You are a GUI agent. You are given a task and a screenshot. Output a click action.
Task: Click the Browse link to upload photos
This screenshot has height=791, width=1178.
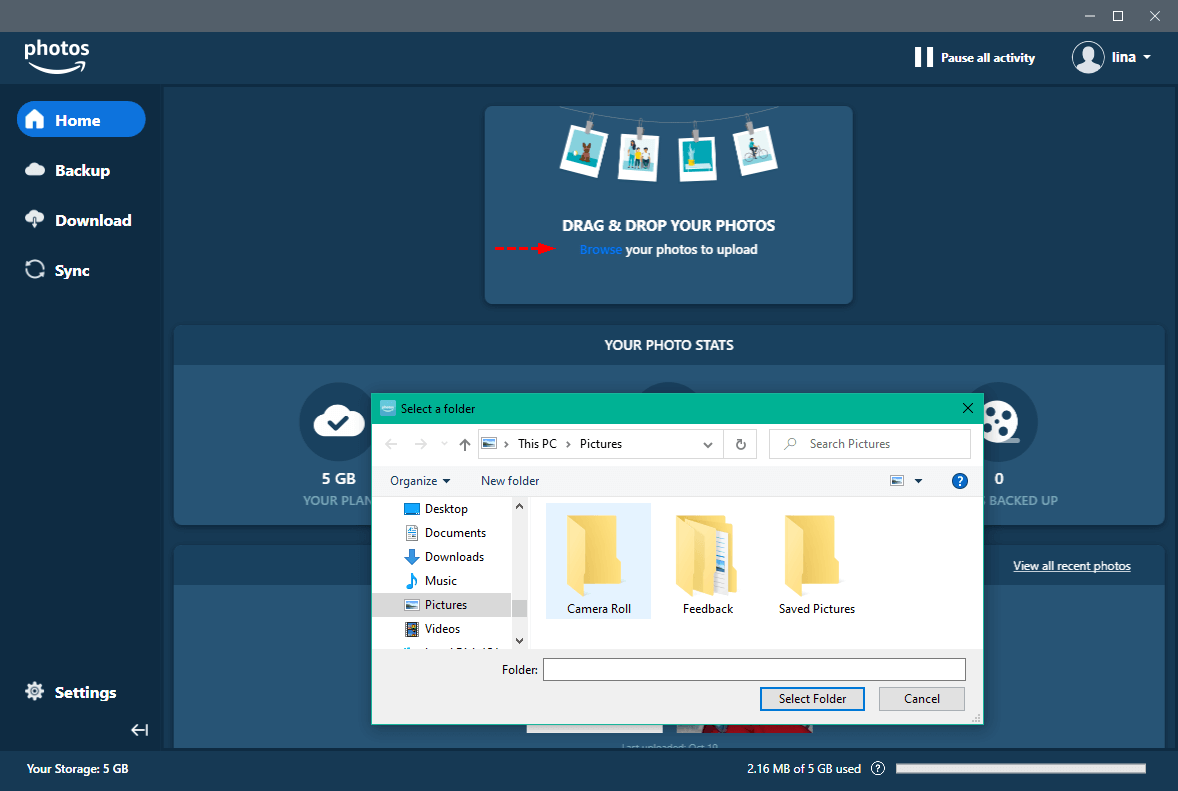600,250
